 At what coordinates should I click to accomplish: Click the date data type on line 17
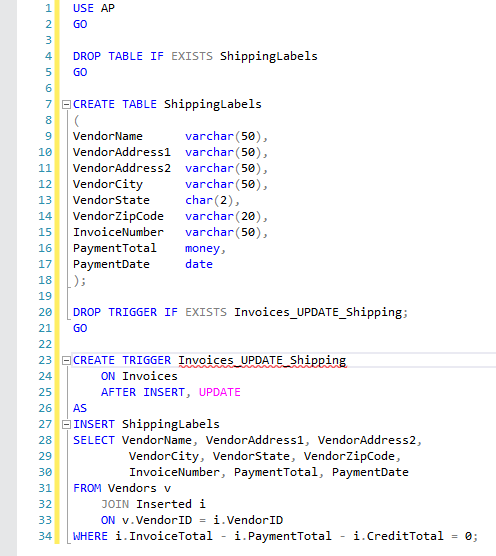[199, 264]
